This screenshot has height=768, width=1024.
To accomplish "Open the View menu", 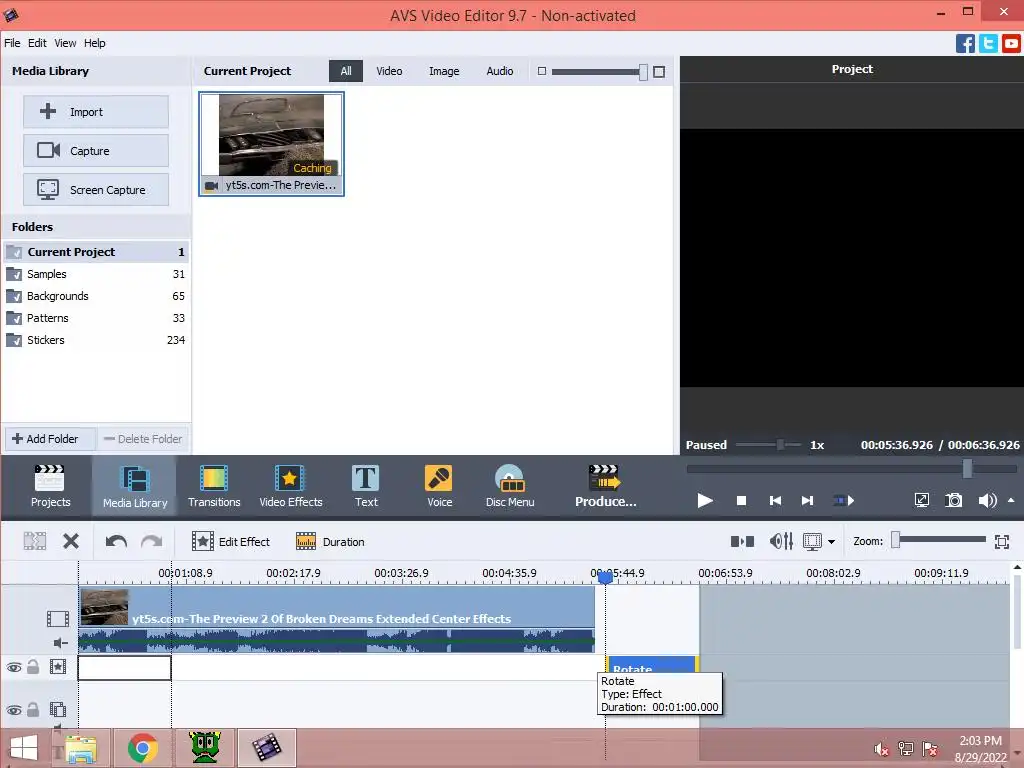I will [65, 43].
